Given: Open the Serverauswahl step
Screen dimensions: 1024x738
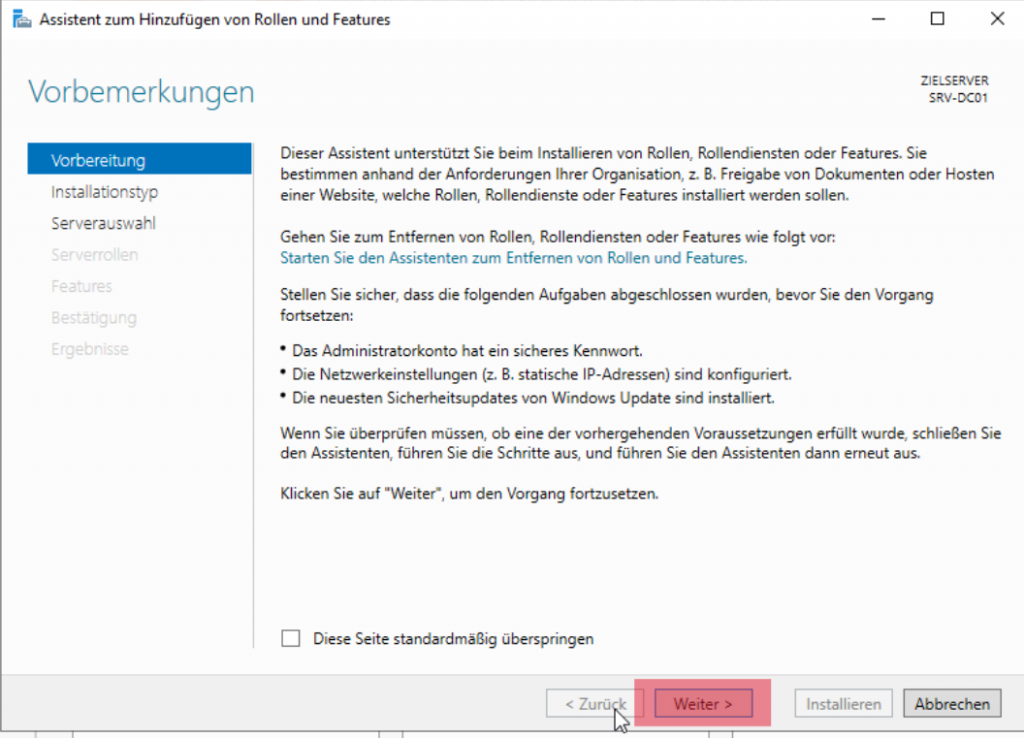Looking at the screenshot, I should [103, 223].
